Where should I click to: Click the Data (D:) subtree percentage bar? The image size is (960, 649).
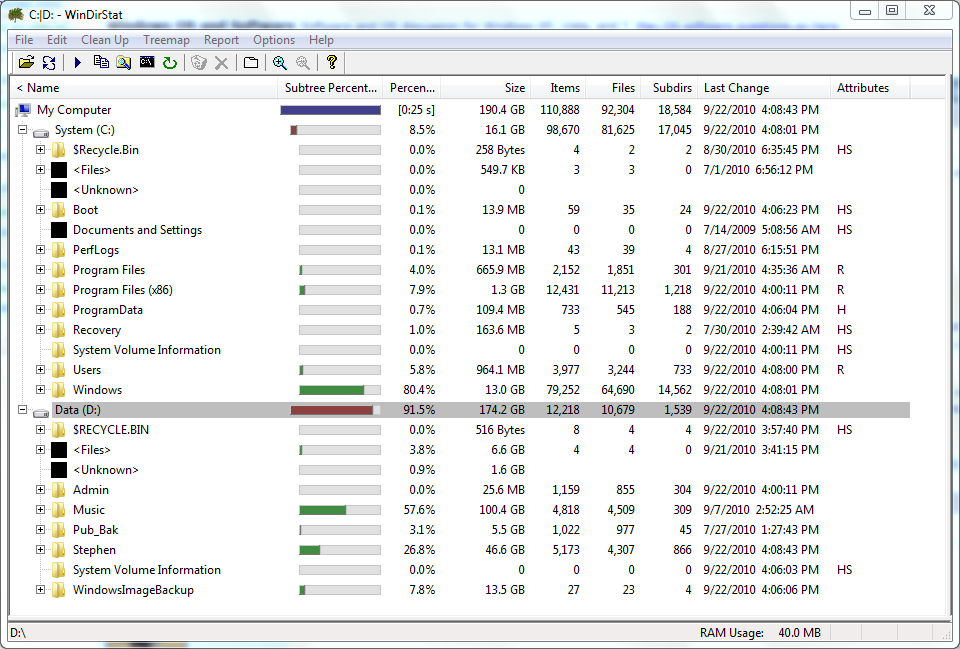tap(335, 410)
